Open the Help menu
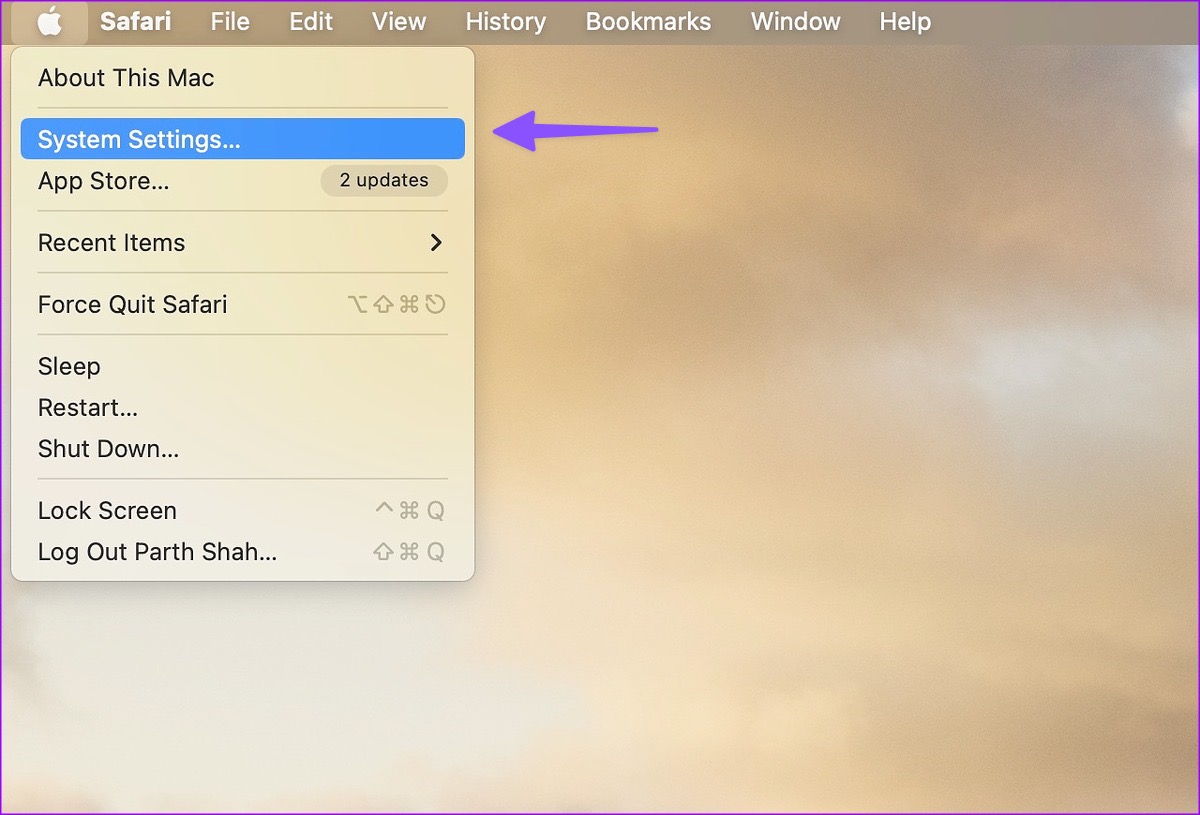 click(905, 21)
